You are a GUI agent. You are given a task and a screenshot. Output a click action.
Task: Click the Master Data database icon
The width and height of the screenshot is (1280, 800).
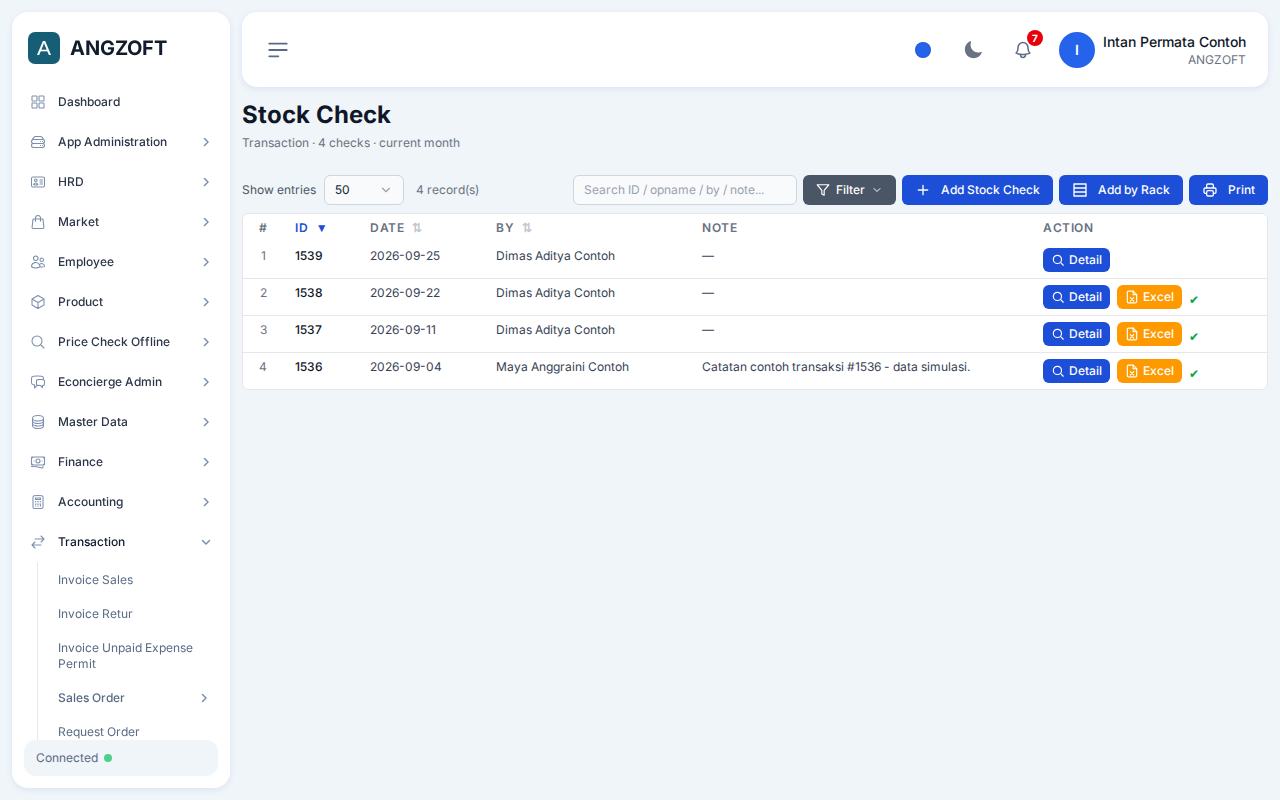point(38,422)
